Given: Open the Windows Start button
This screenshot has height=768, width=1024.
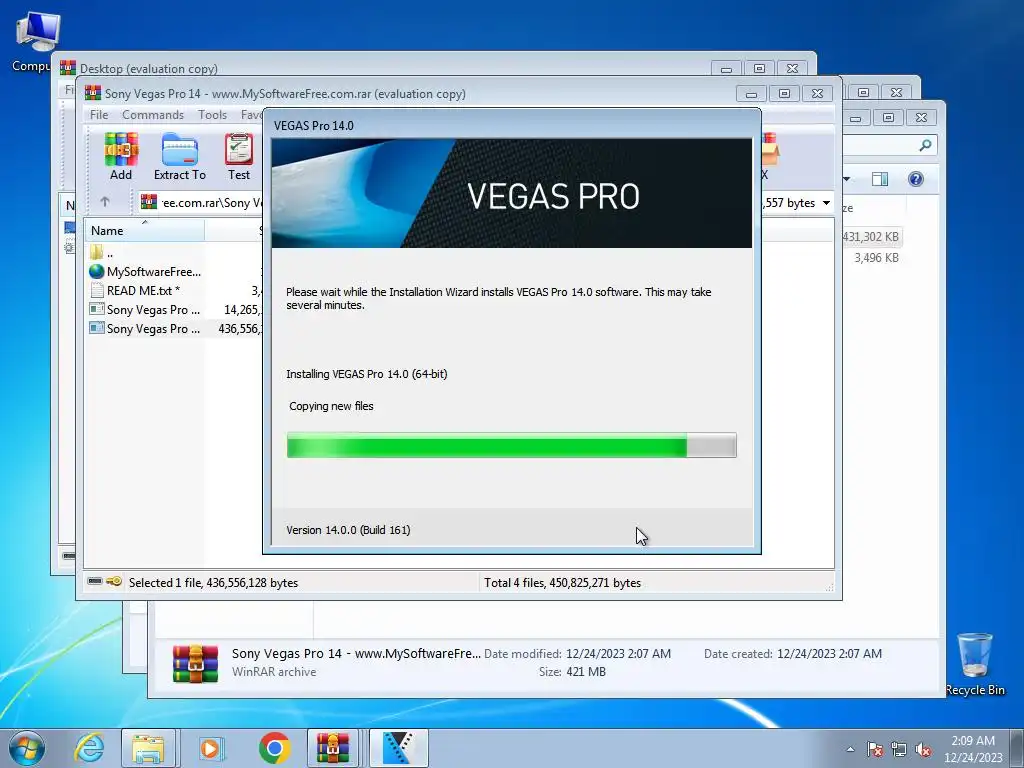Looking at the screenshot, I should [x=27, y=748].
